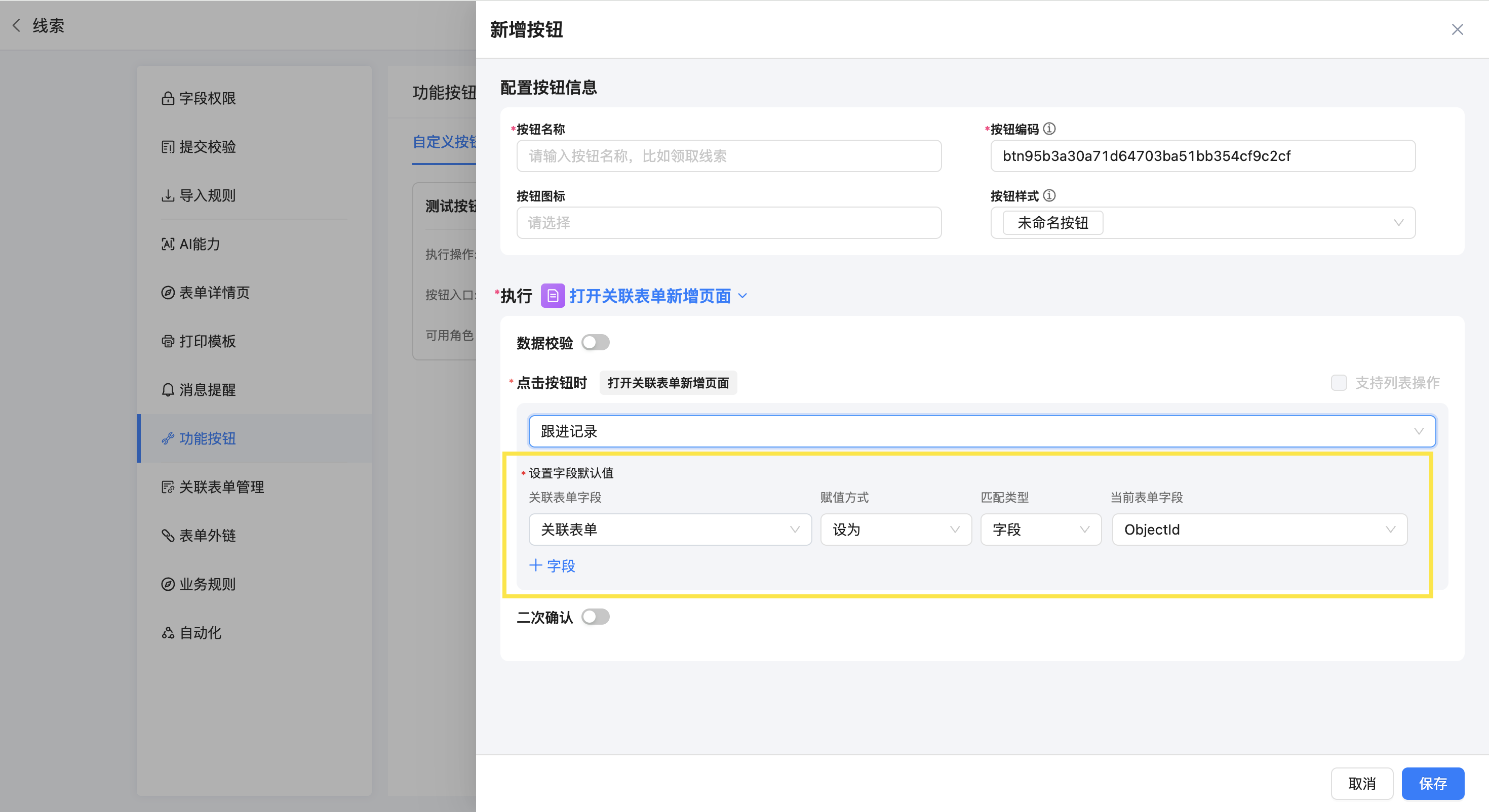Click the plus icon before 字段

[535, 565]
